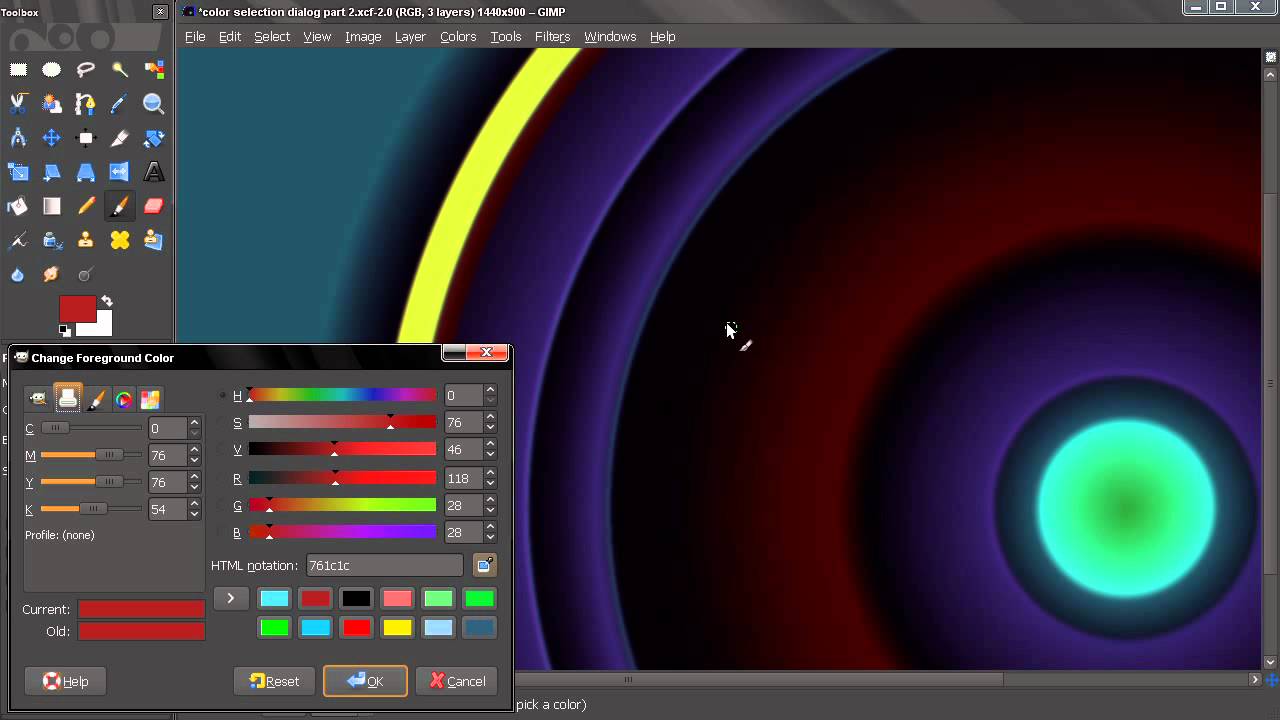
Task: Select the Eraser tool
Action: 153,206
